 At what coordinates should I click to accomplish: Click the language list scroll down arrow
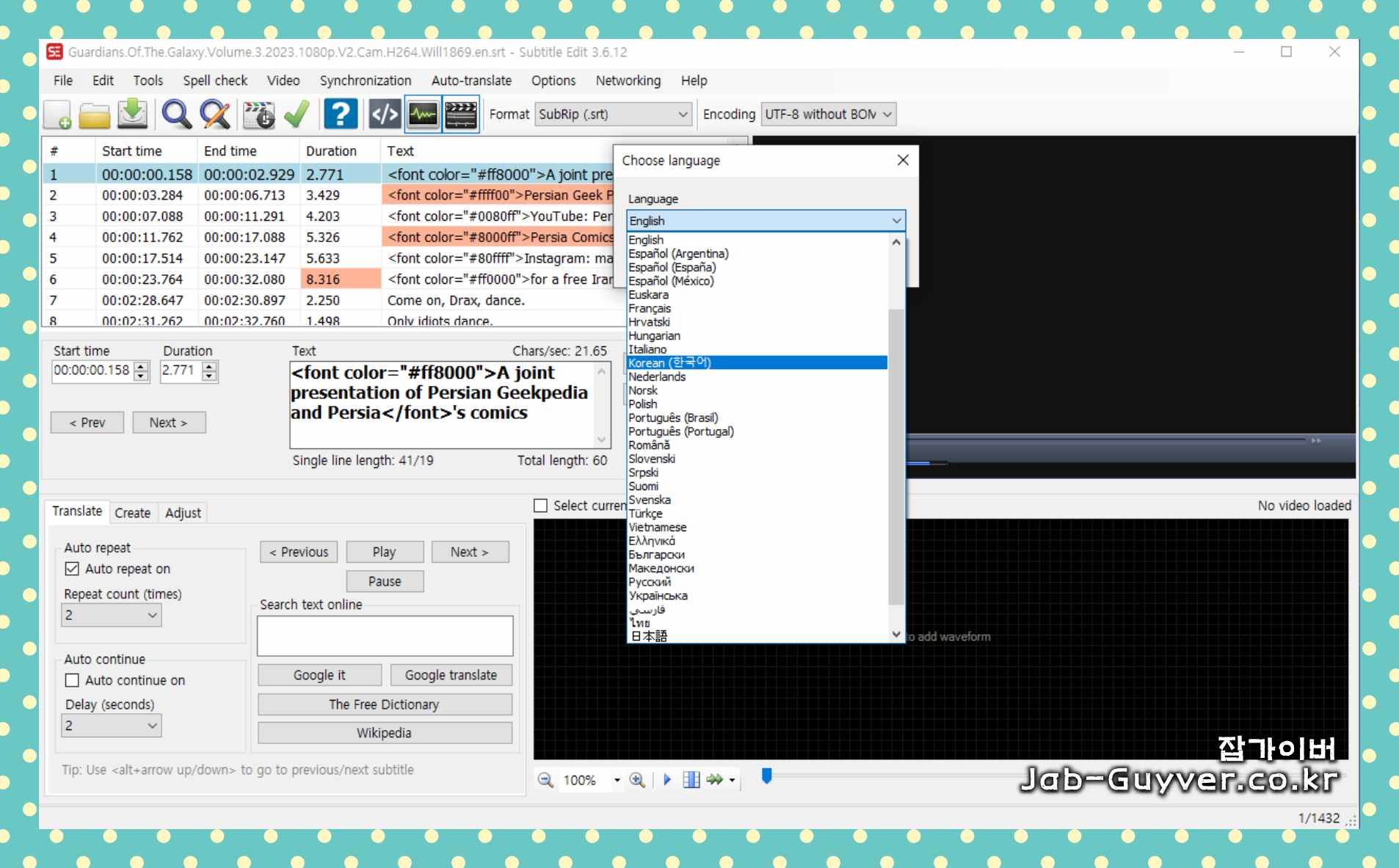896,634
